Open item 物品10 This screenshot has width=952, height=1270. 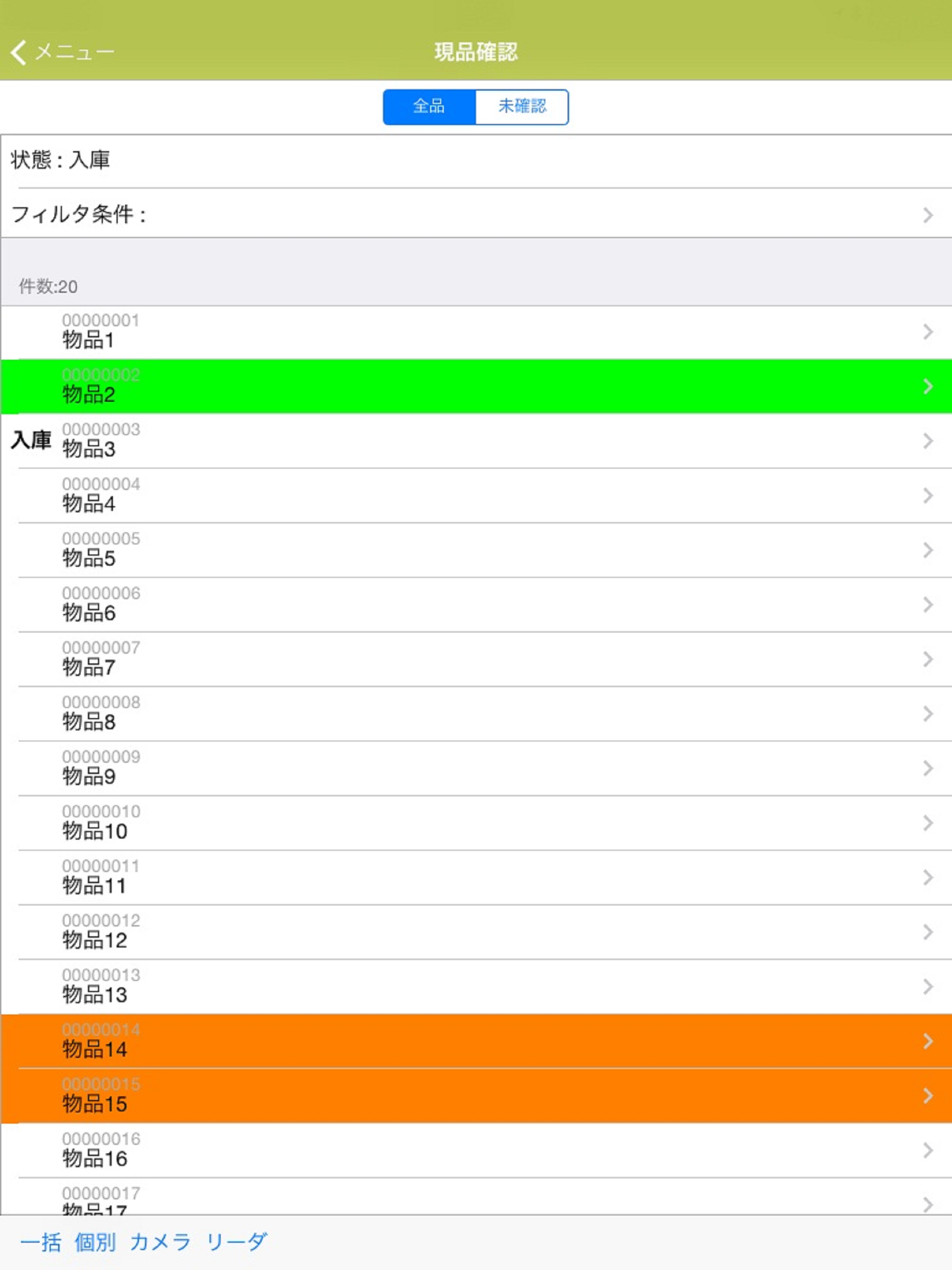pyautogui.click(x=476, y=823)
